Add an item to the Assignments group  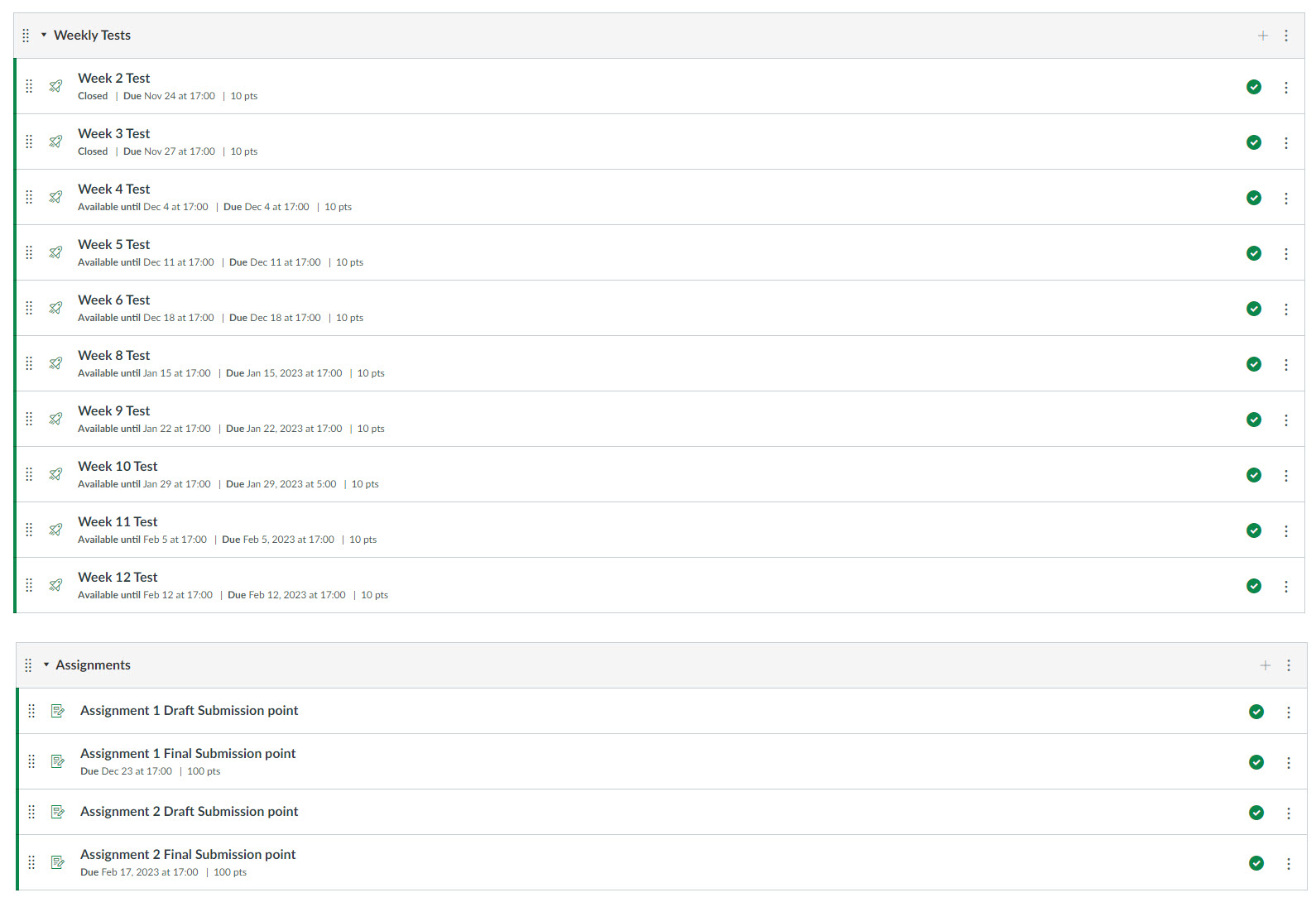[x=1265, y=665]
